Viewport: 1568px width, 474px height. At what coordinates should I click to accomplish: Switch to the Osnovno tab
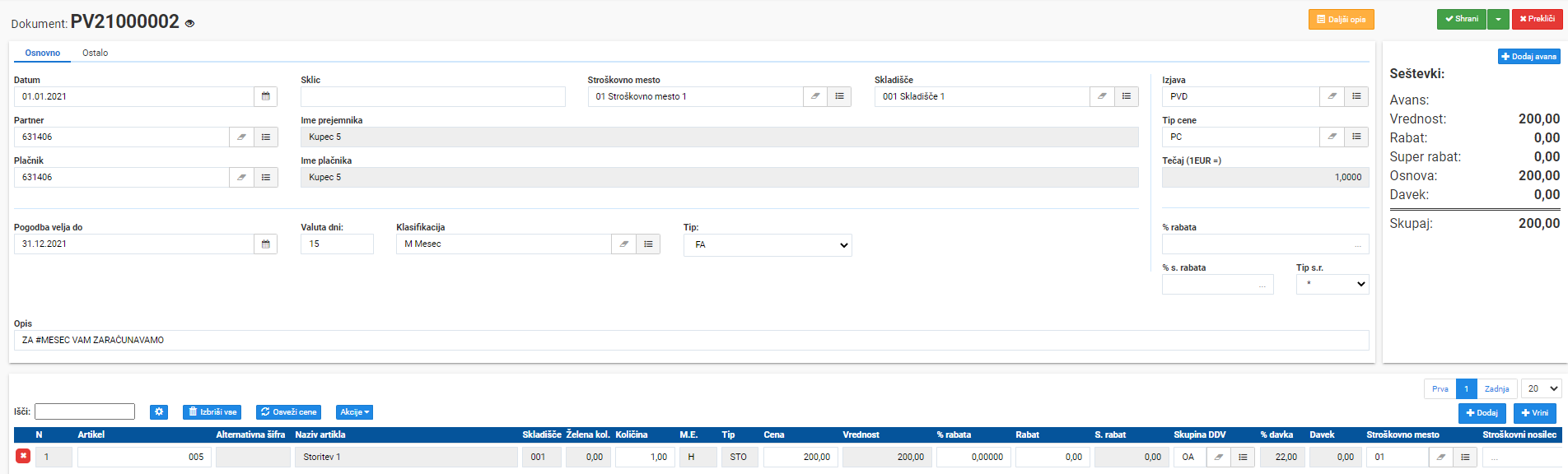(43, 53)
